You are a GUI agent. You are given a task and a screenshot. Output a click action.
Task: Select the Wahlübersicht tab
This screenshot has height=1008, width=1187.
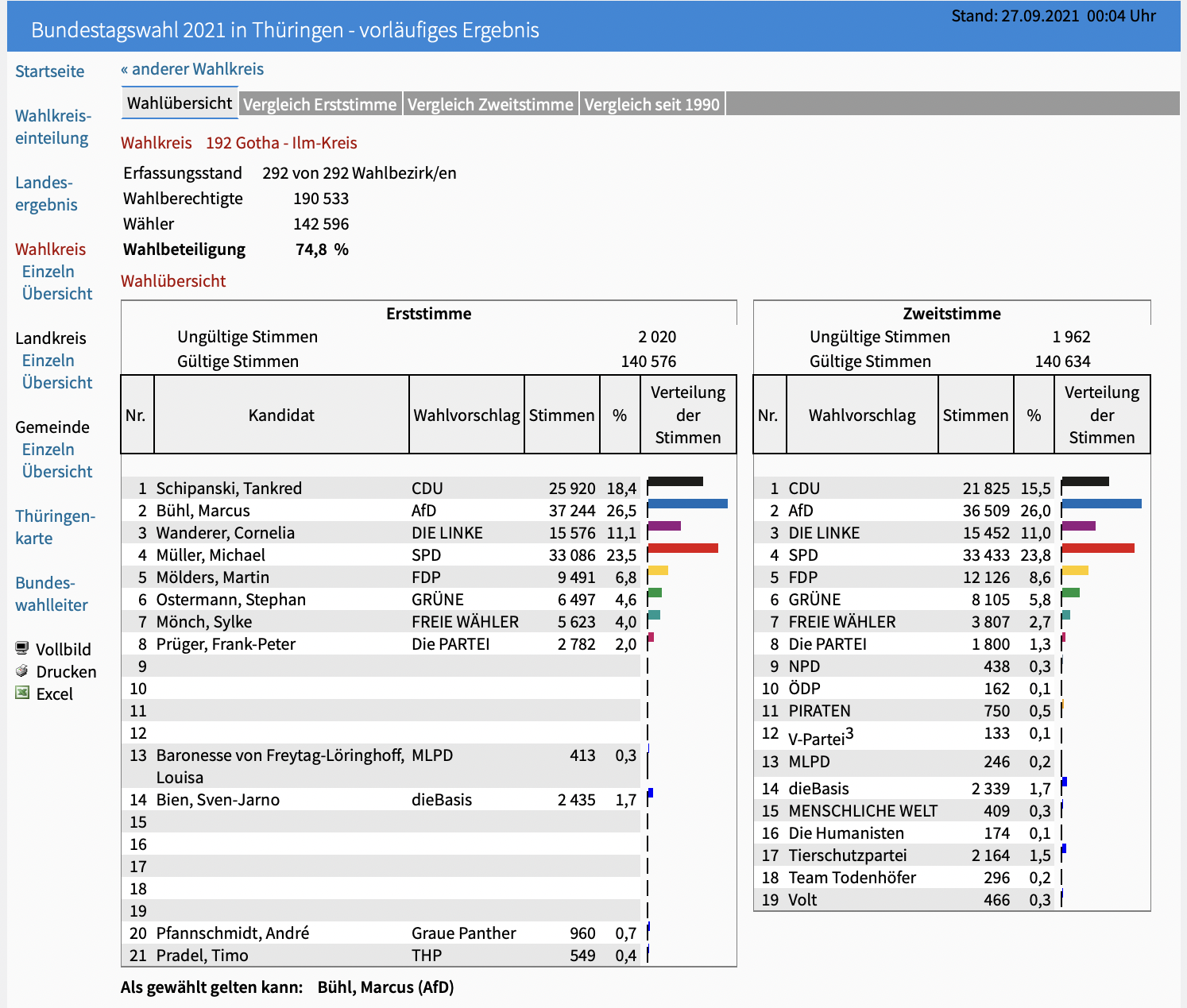180,102
